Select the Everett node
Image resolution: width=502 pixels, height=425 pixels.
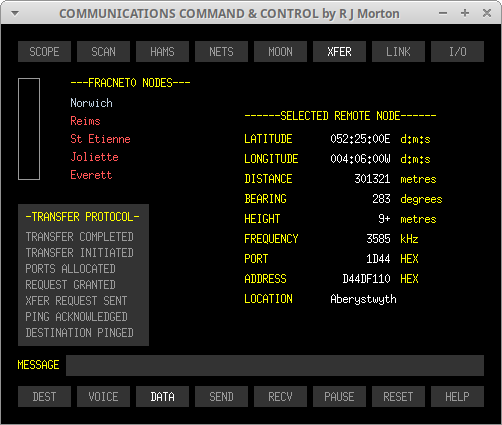pyautogui.click(x=91, y=175)
